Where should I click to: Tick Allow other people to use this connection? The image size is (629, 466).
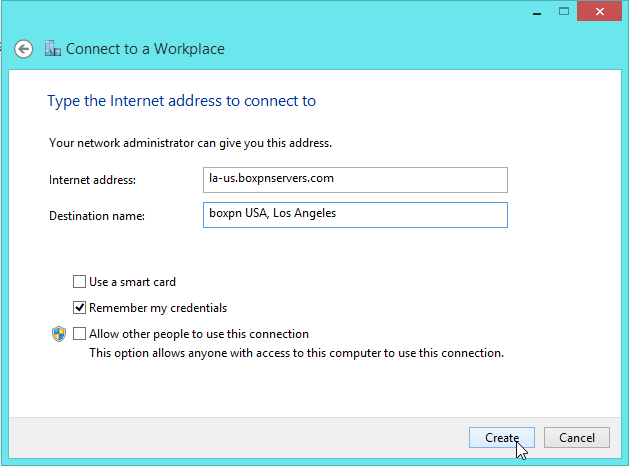point(79,334)
